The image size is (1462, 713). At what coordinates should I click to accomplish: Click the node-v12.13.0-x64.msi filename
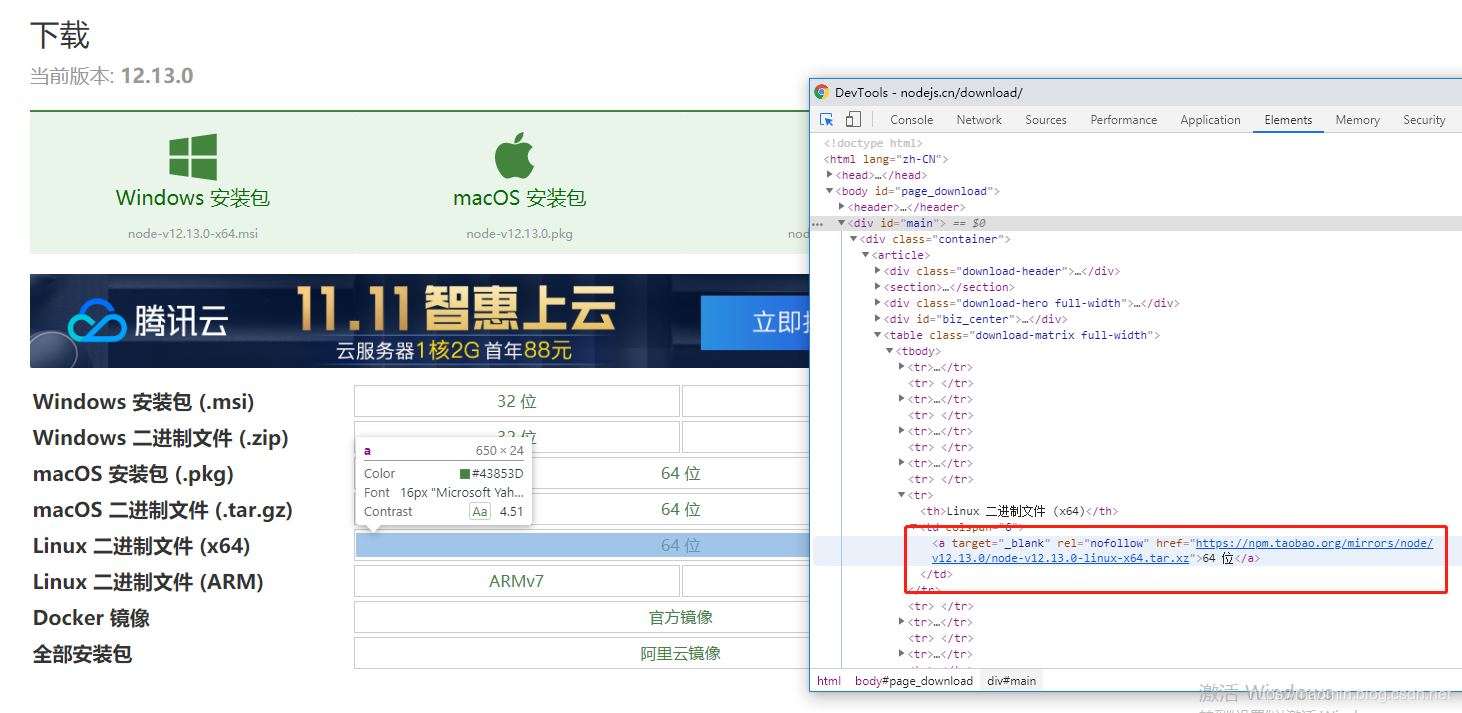coord(194,234)
